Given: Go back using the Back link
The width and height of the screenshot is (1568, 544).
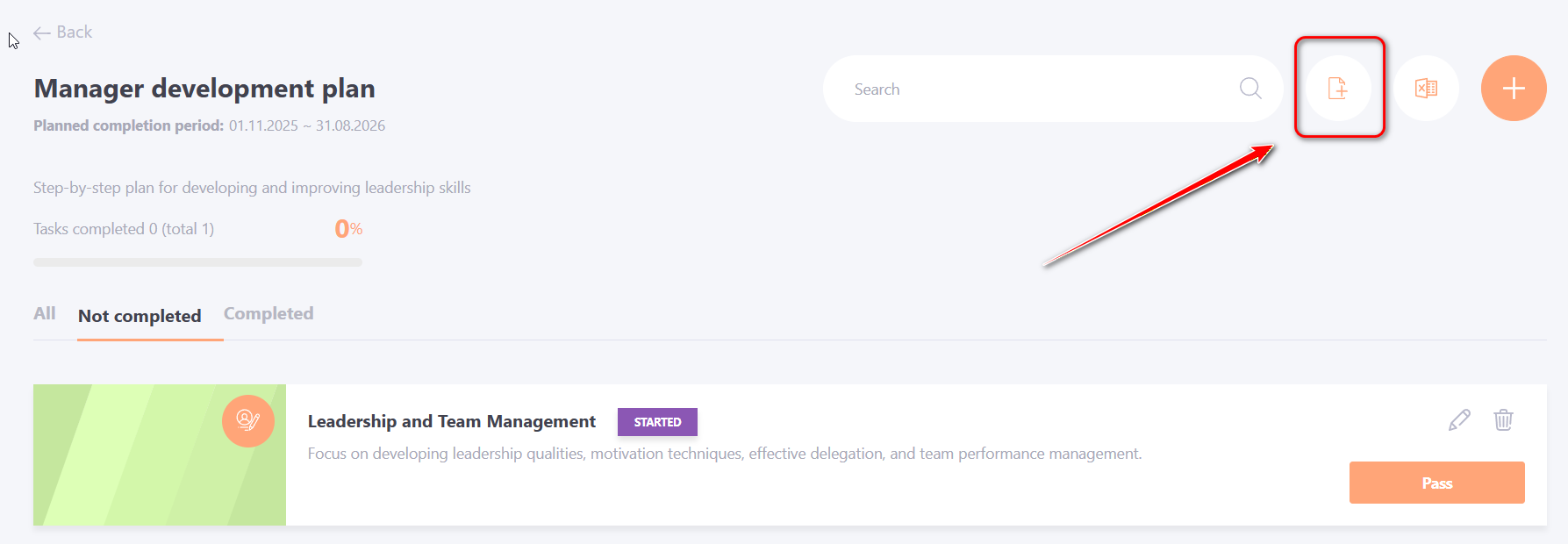Looking at the screenshot, I should point(62,32).
